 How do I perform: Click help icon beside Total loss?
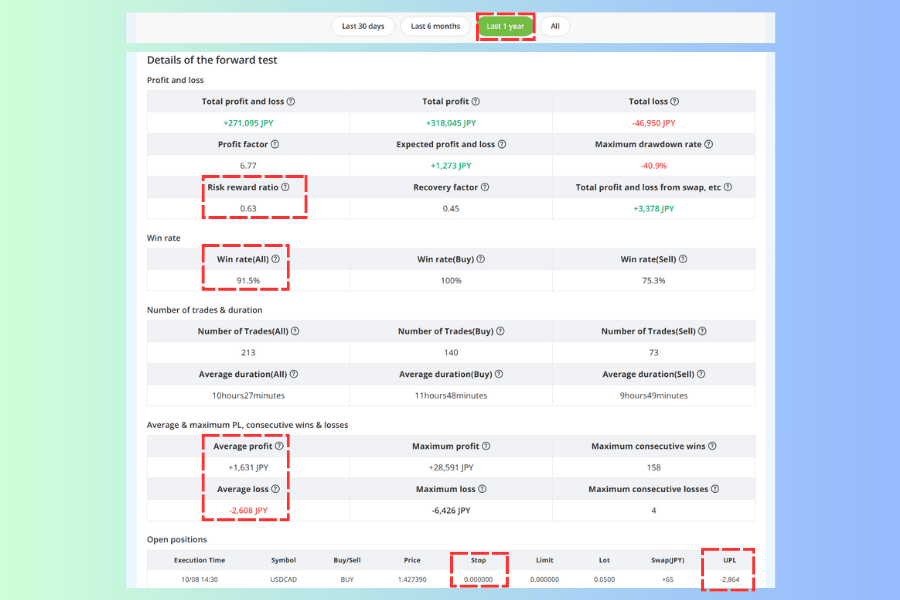coord(675,102)
